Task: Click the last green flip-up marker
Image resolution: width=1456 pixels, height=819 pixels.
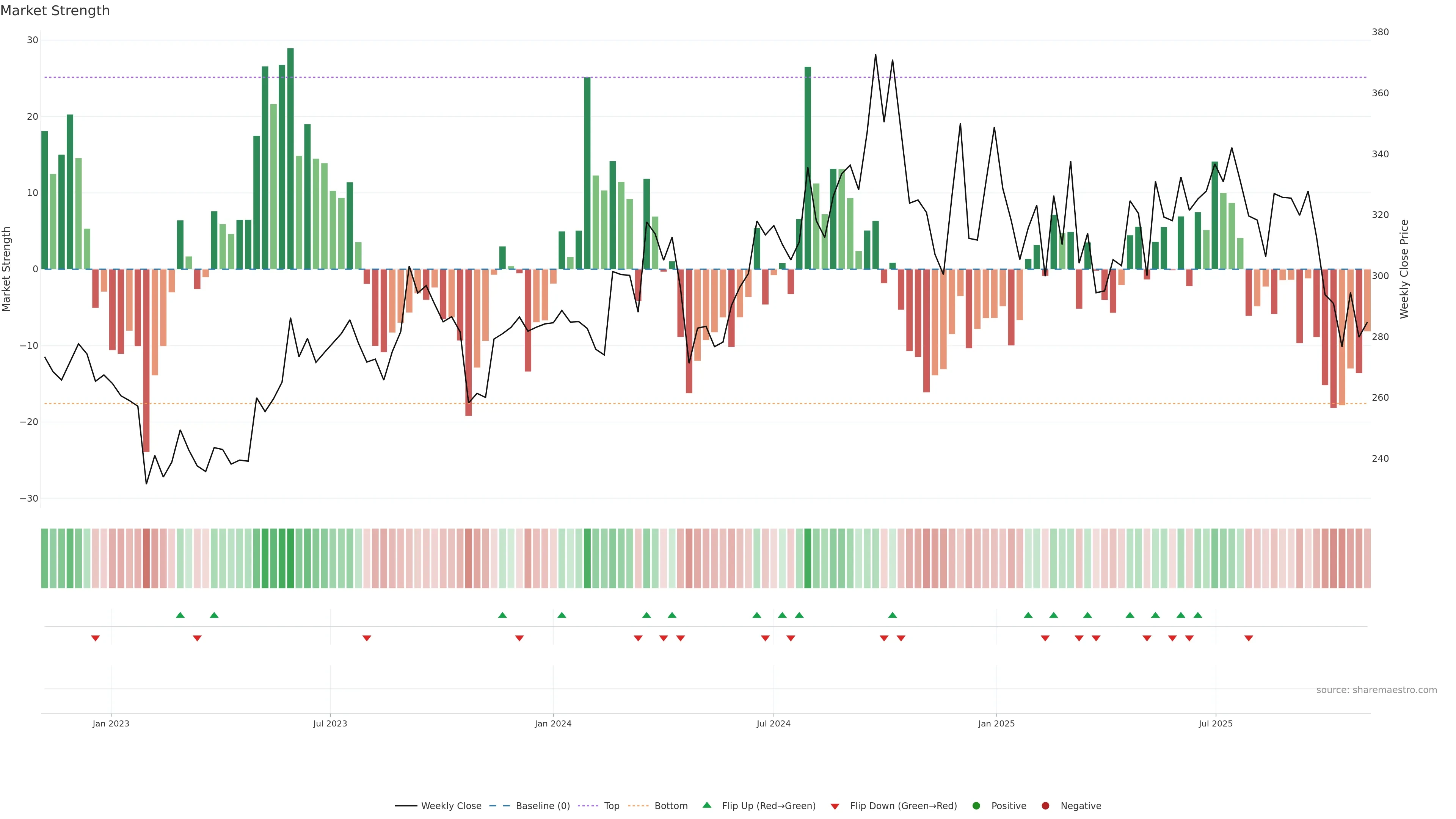Action: [1198, 615]
